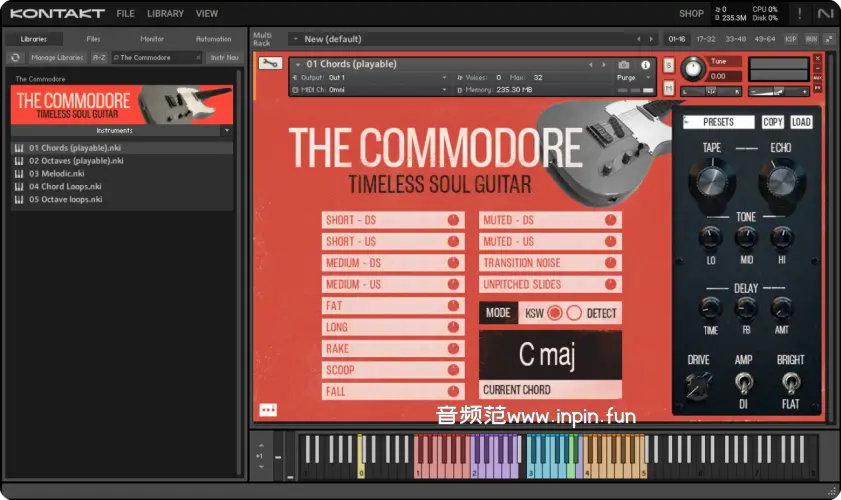Open the FILE menu
This screenshot has width=841, height=500.
tap(126, 13)
